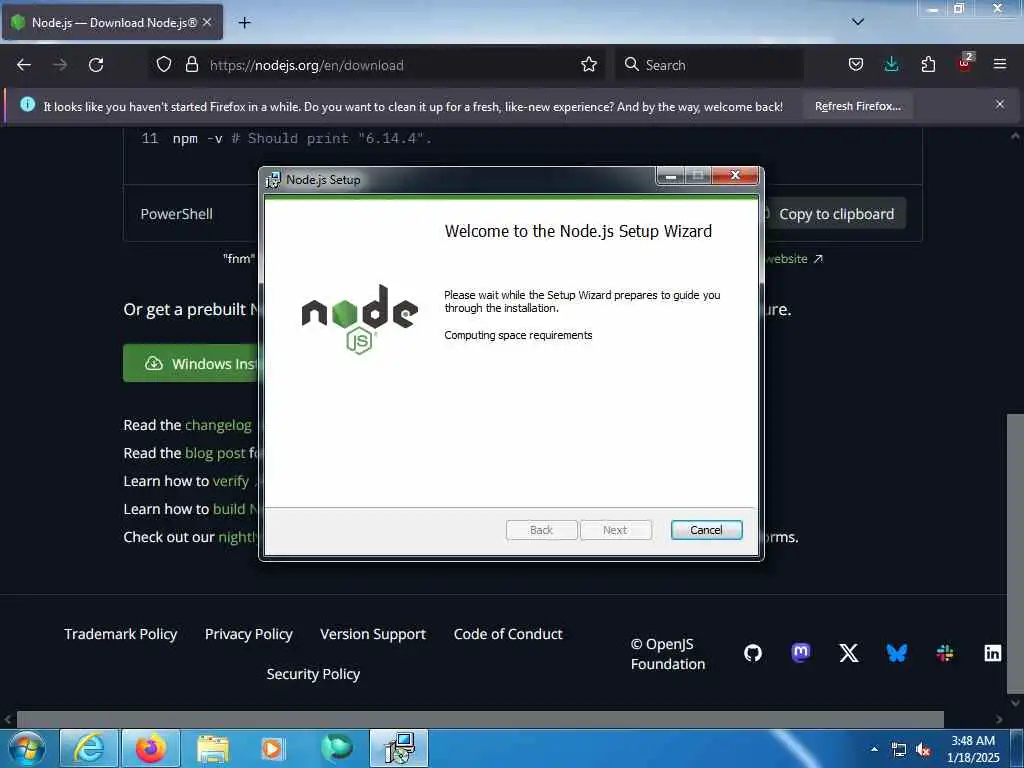Click the Refresh Firefox button
Image resolution: width=1024 pixels, height=768 pixels.
[857, 106]
